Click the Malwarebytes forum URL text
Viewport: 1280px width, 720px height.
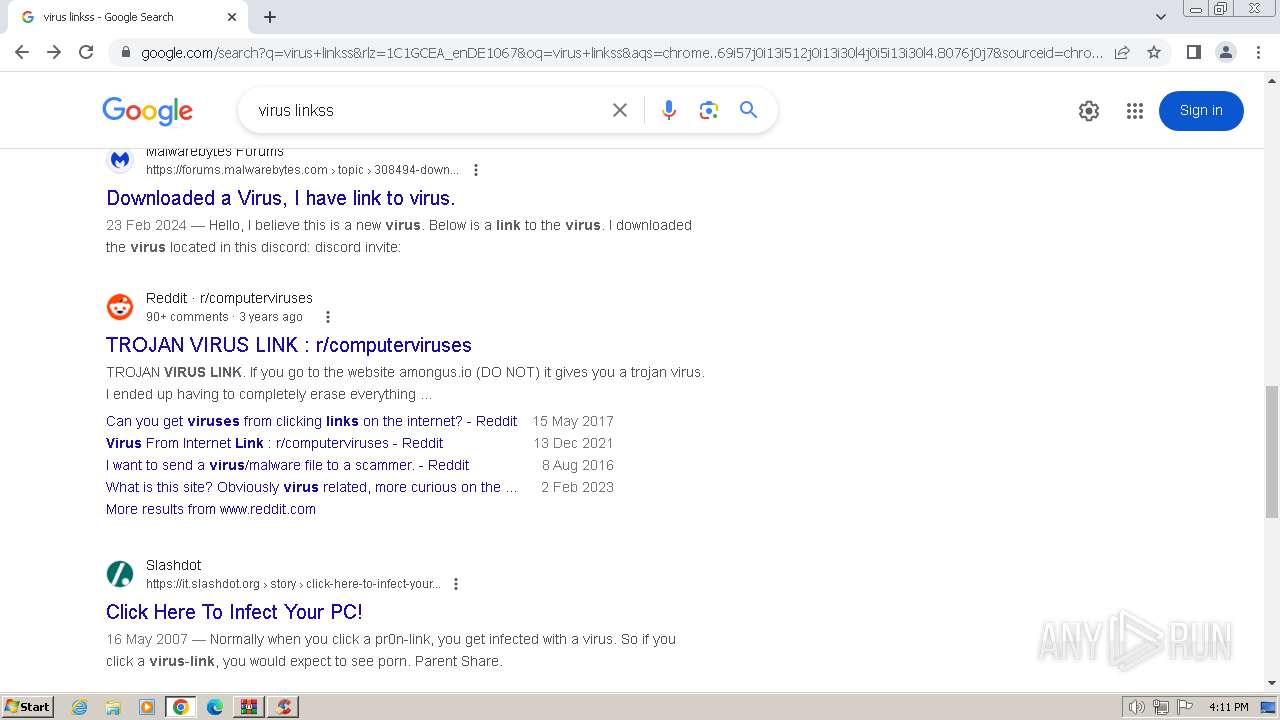click(302, 170)
